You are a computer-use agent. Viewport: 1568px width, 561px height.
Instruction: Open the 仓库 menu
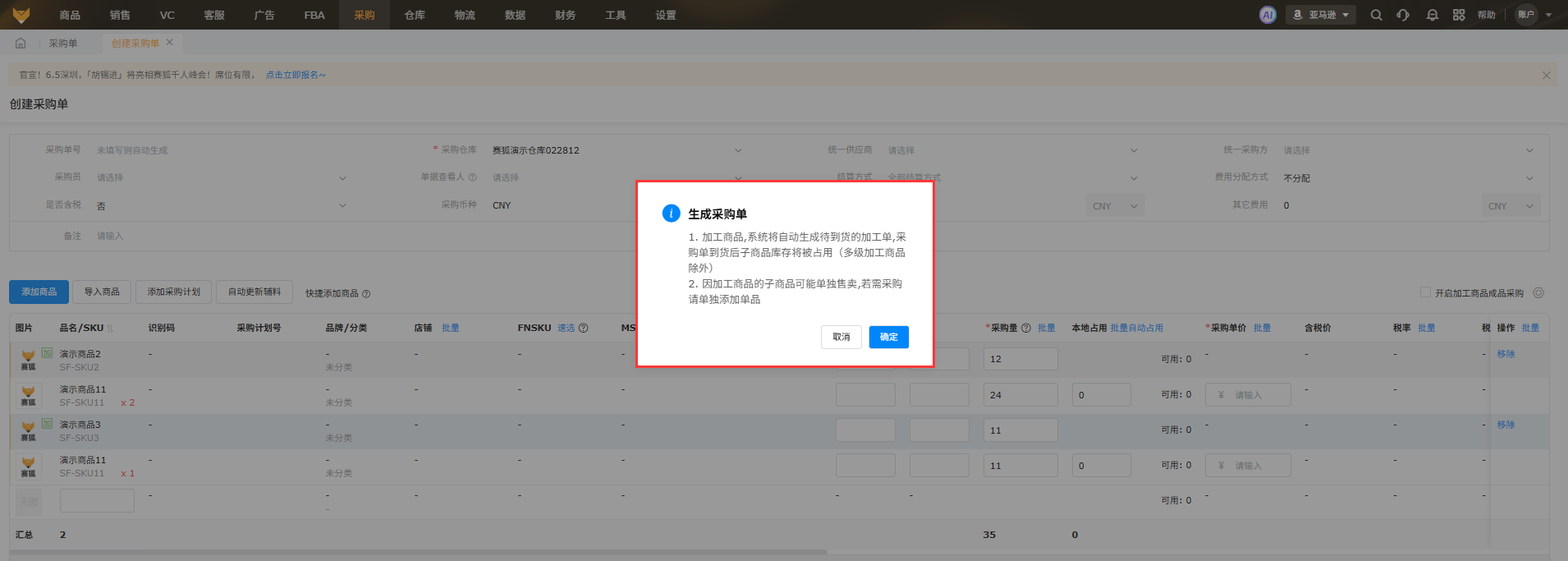tap(415, 15)
